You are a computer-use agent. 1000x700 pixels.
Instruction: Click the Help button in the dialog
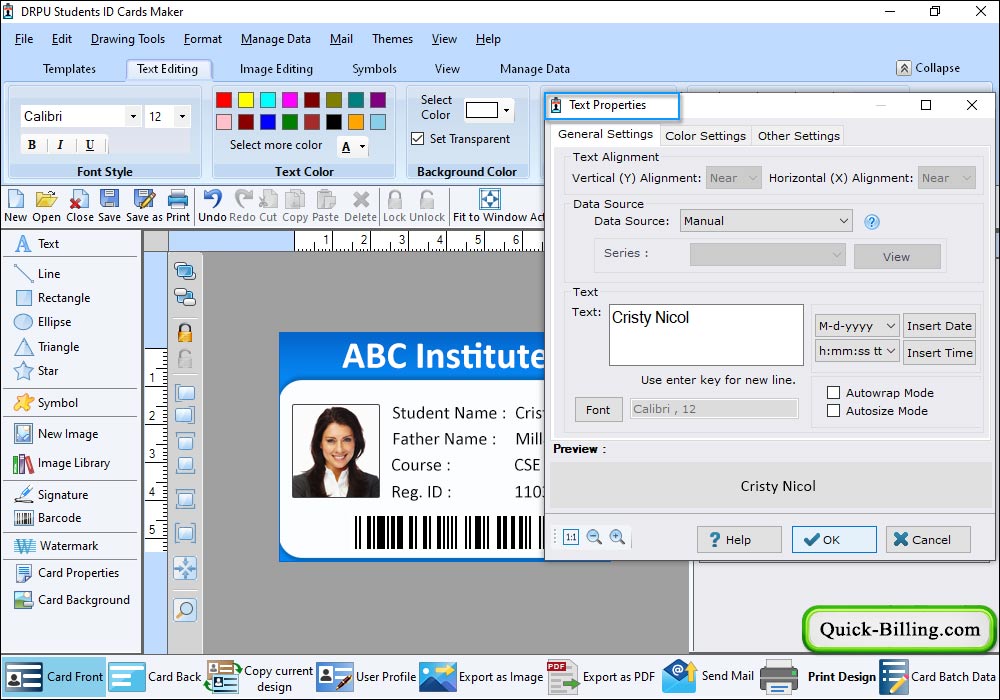pos(739,539)
